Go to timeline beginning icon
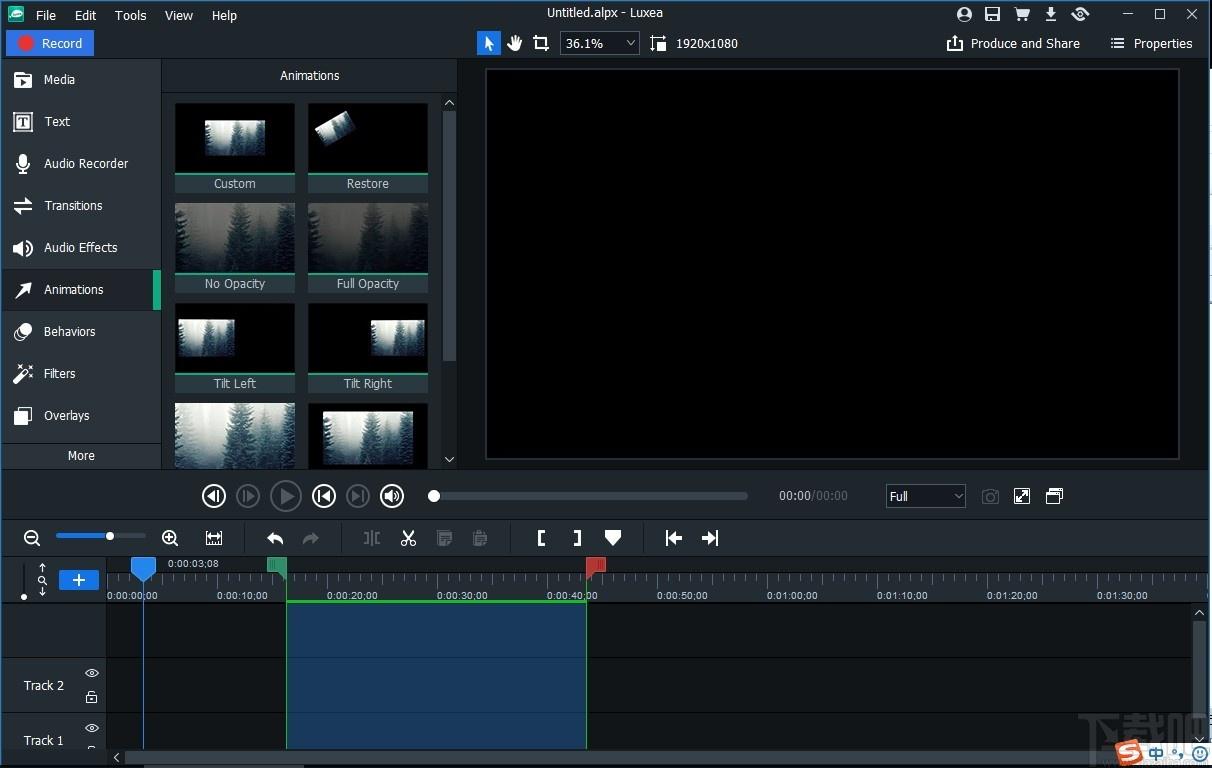The image size is (1212, 768). (x=674, y=538)
